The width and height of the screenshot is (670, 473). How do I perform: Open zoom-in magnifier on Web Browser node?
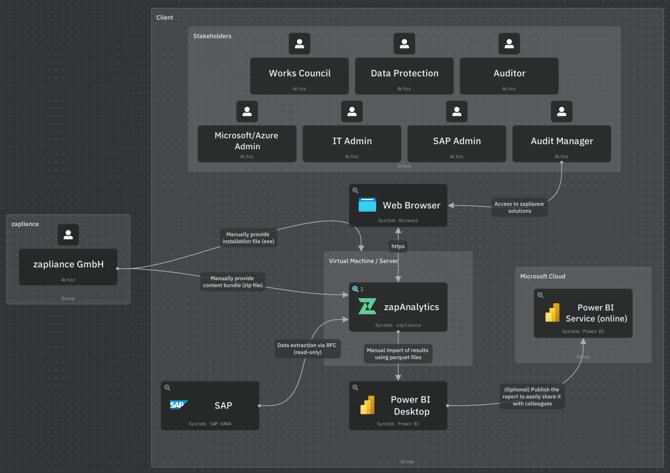(355, 191)
